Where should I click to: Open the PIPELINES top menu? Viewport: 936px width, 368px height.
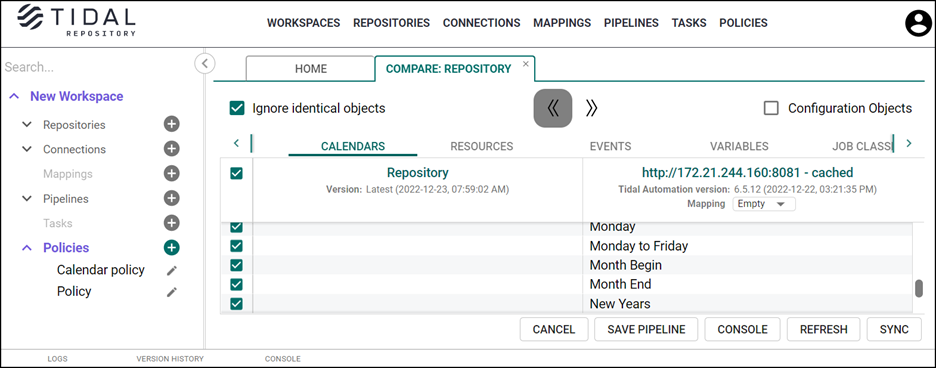(631, 23)
